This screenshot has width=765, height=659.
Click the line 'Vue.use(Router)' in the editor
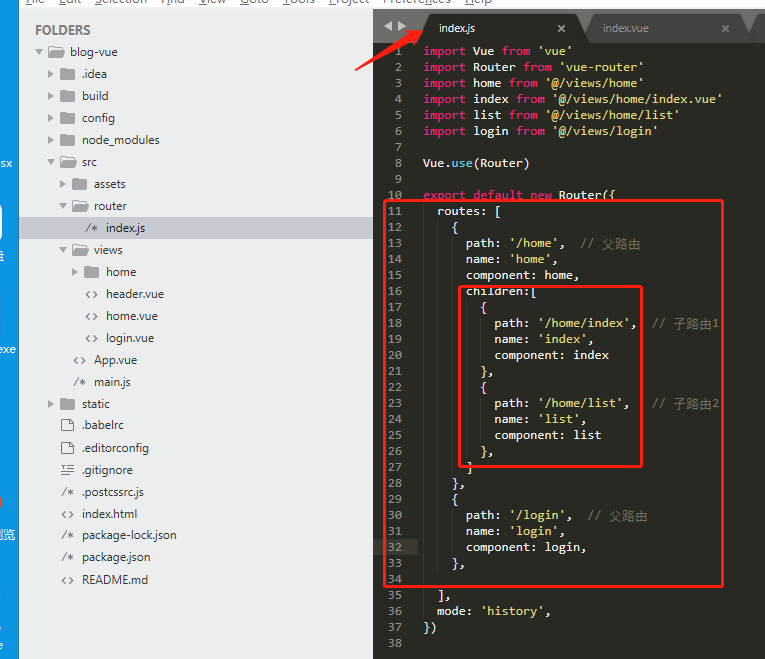(x=476, y=163)
